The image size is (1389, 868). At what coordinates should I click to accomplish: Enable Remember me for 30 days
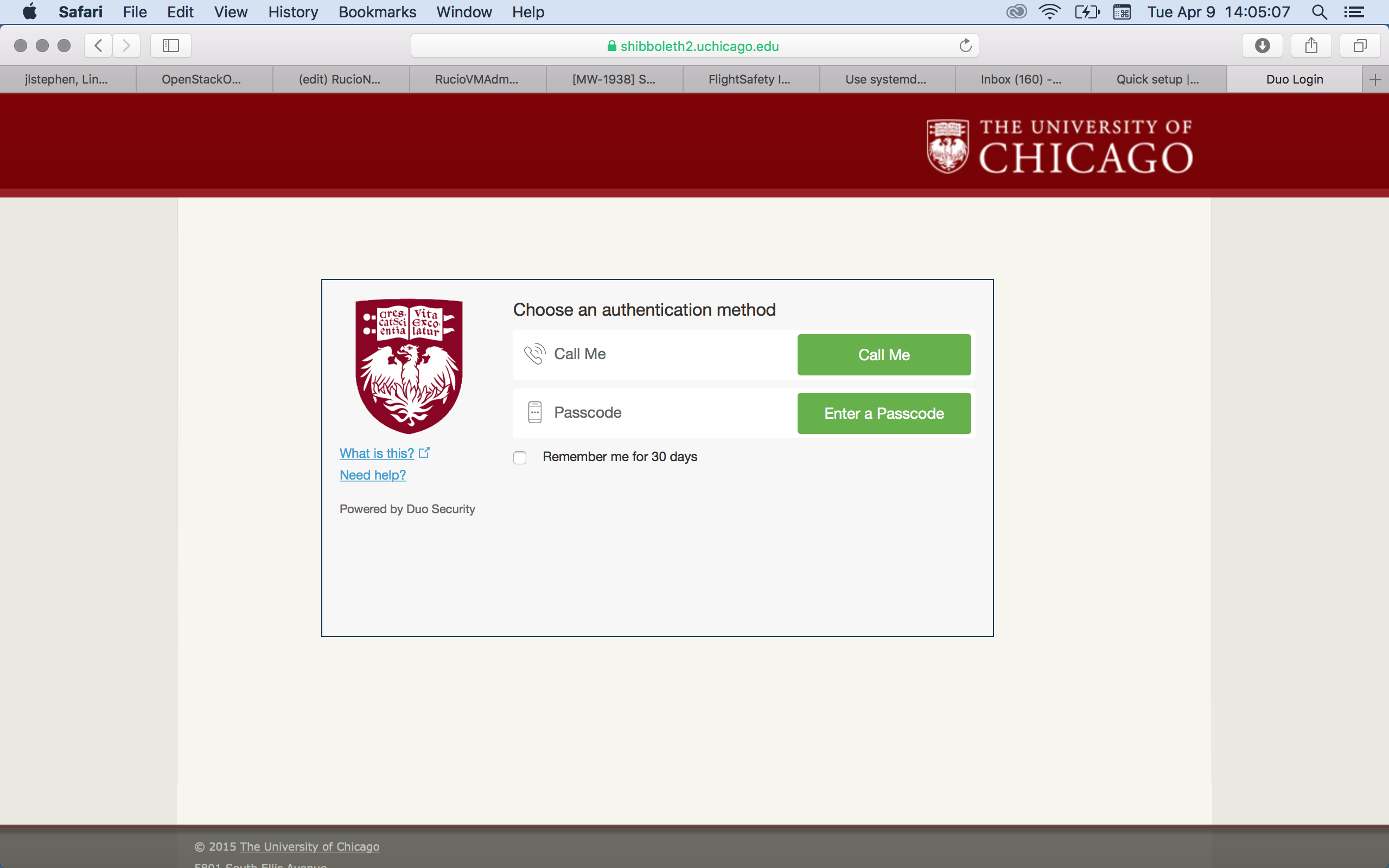click(x=519, y=457)
